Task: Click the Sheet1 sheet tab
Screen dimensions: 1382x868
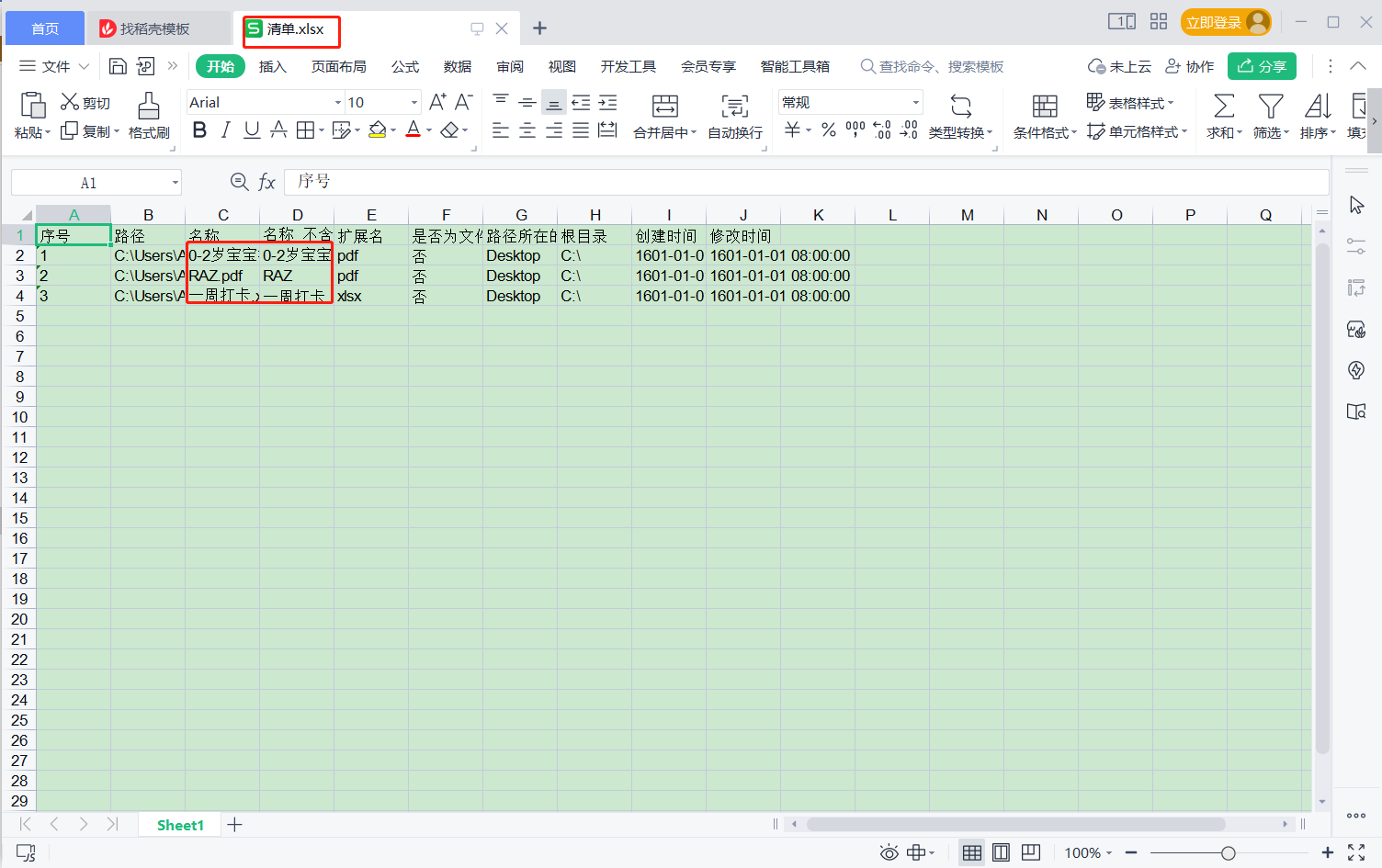Action: (179, 824)
